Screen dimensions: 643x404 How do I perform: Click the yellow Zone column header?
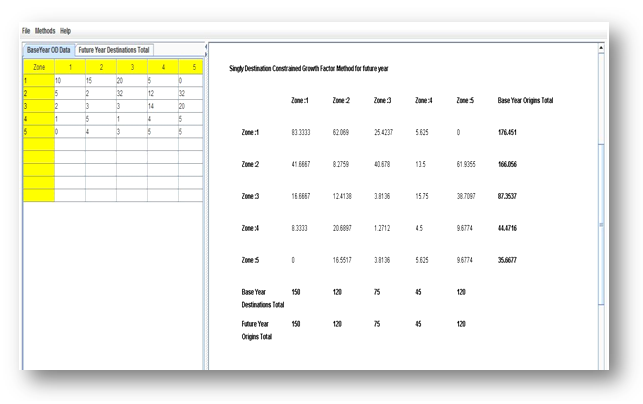pyautogui.click(x=37, y=67)
